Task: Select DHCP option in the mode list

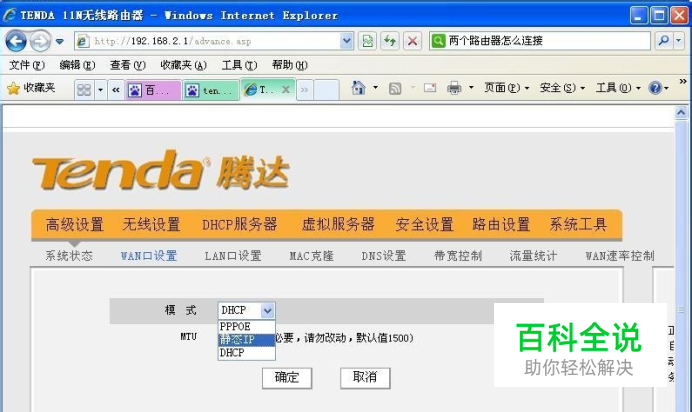Action: 246,353
